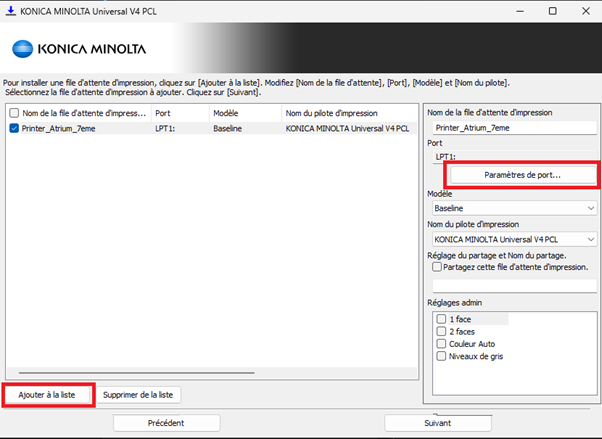Screen dimensions: 602x439
Task: Check the 1 face admin setting
Action: pyautogui.click(x=441, y=318)
